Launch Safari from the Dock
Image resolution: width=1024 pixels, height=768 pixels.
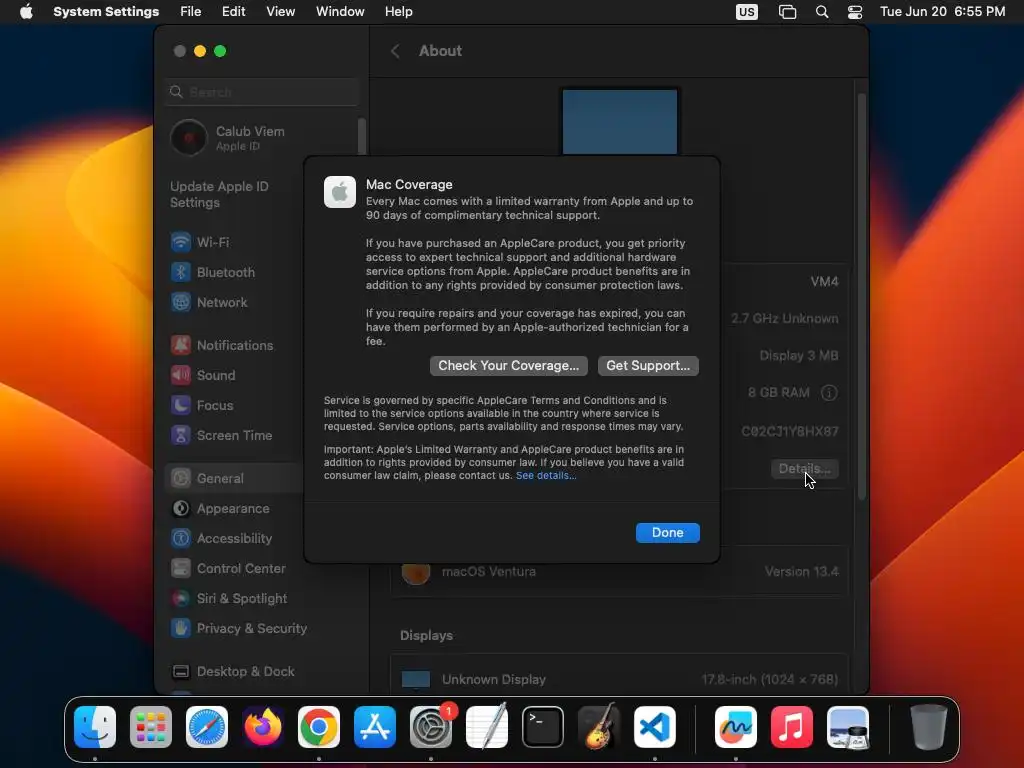[x=207, y=727]
